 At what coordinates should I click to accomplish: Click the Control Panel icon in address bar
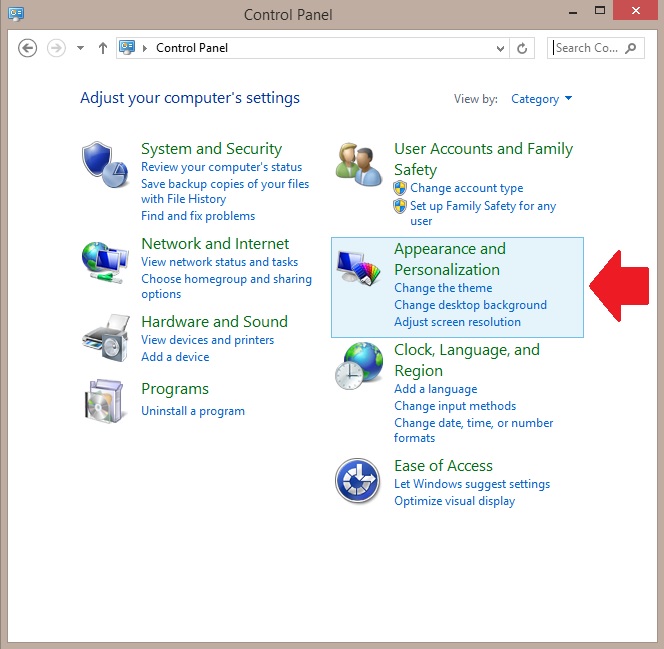pos(127,47)
